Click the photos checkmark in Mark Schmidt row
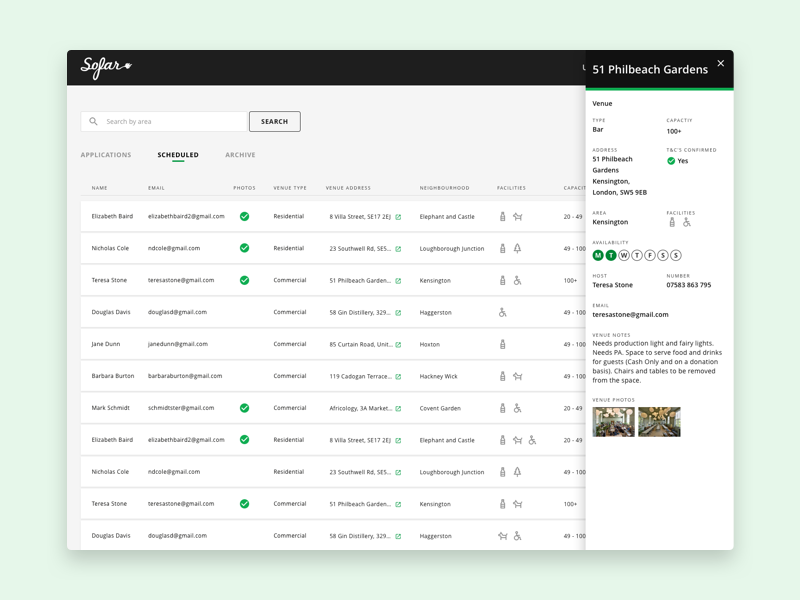800x600 pixels. [x=244, y=408]
